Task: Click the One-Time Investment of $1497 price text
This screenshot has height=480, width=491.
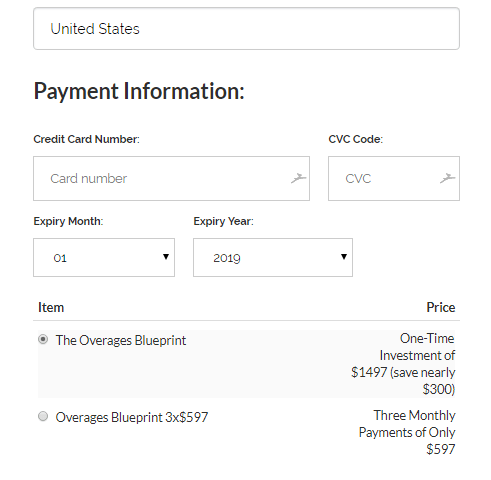Action: point(403,364)
